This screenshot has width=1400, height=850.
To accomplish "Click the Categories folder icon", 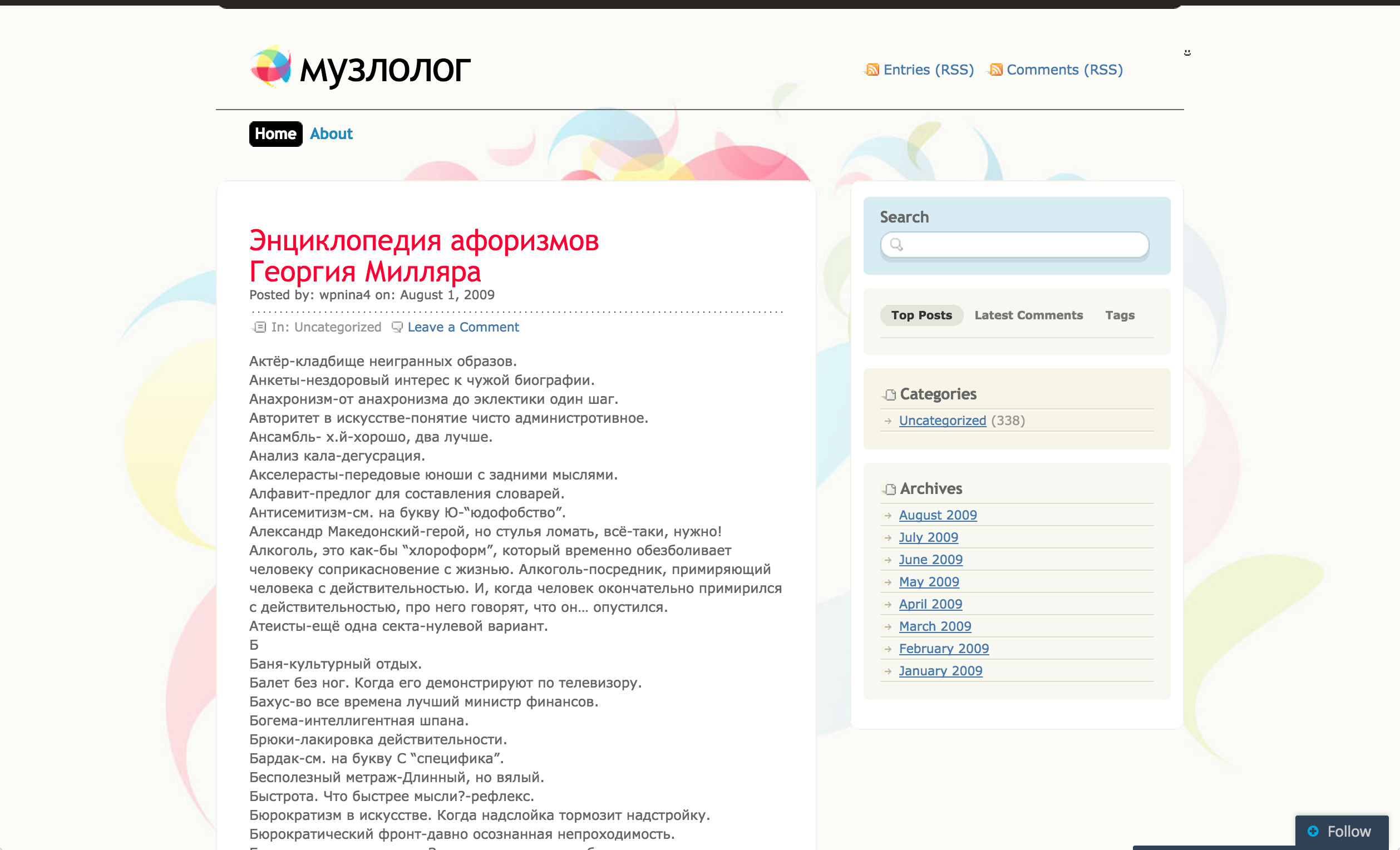I will pos(890,394).
